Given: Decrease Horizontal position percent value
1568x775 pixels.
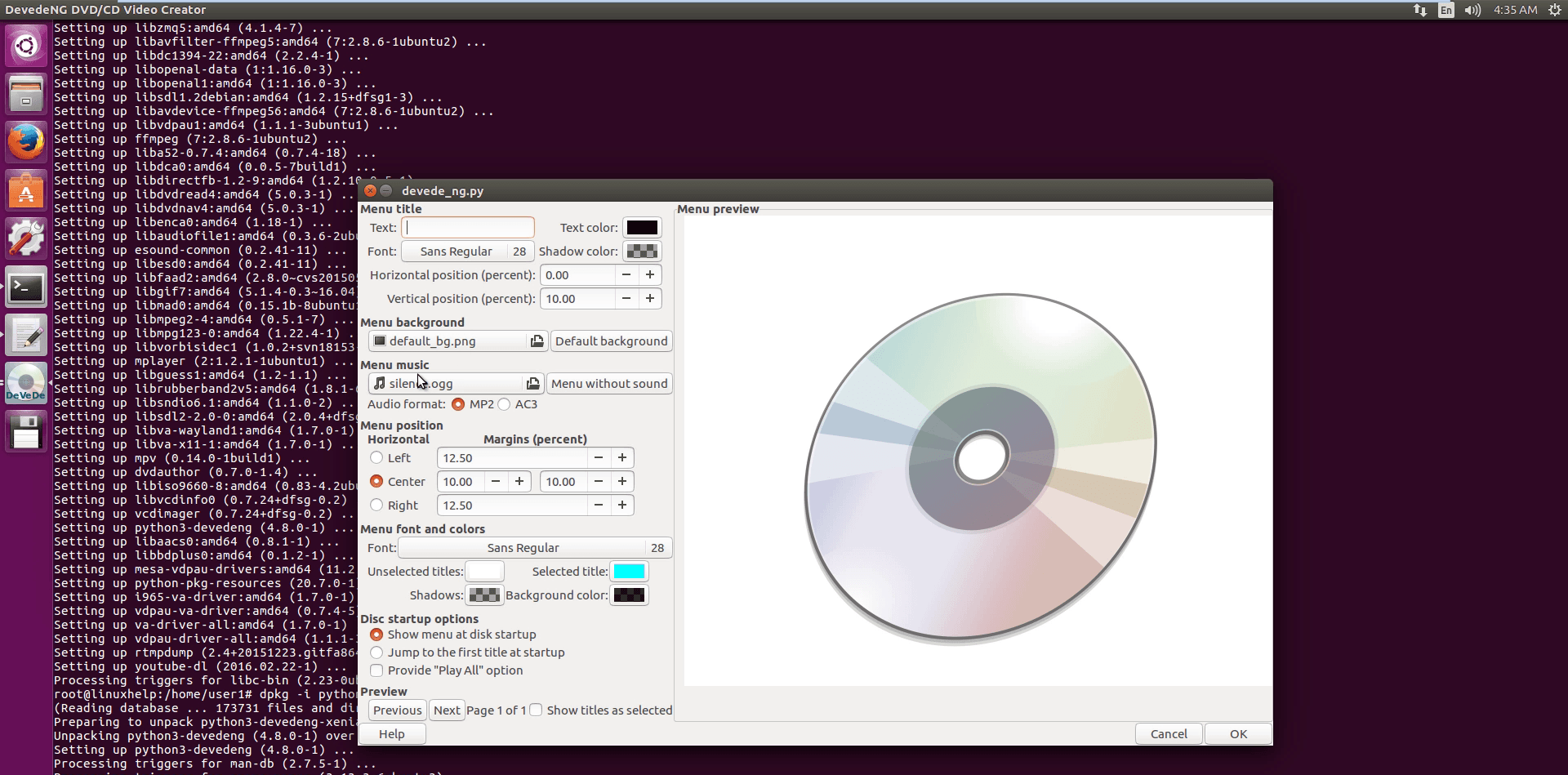Looking at the screenshot, I should pyautogui.click(x=626, y=275).
